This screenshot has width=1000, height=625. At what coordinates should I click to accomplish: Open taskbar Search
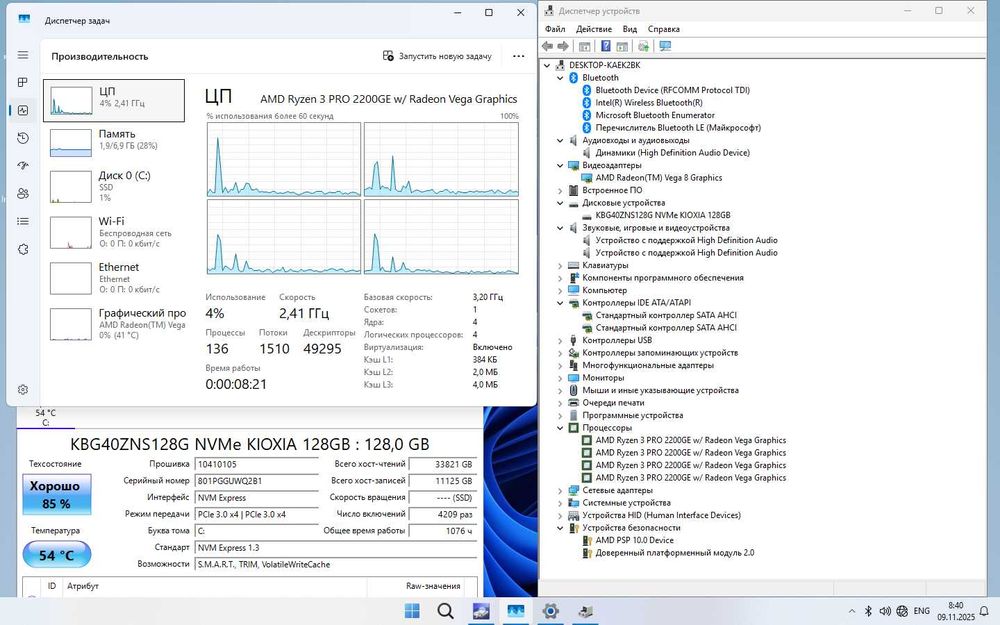(446, 611)
